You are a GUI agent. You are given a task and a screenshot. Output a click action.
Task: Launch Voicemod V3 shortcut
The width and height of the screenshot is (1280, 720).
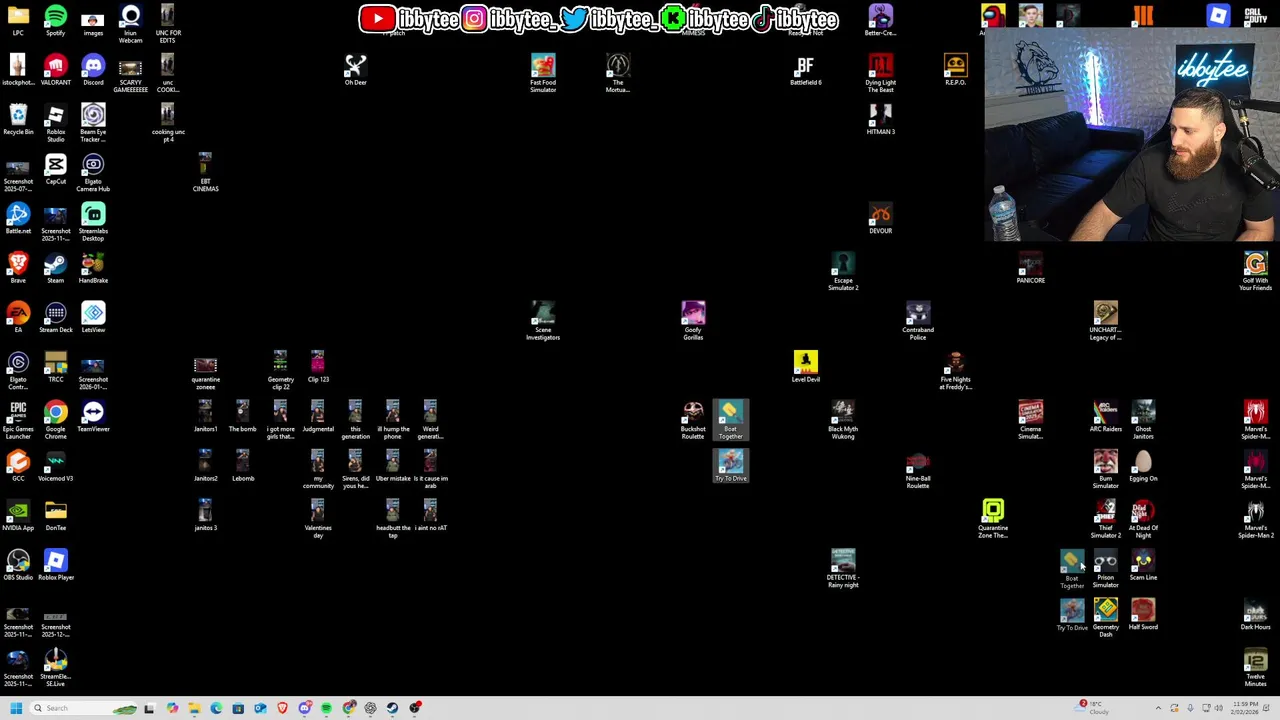55,466
